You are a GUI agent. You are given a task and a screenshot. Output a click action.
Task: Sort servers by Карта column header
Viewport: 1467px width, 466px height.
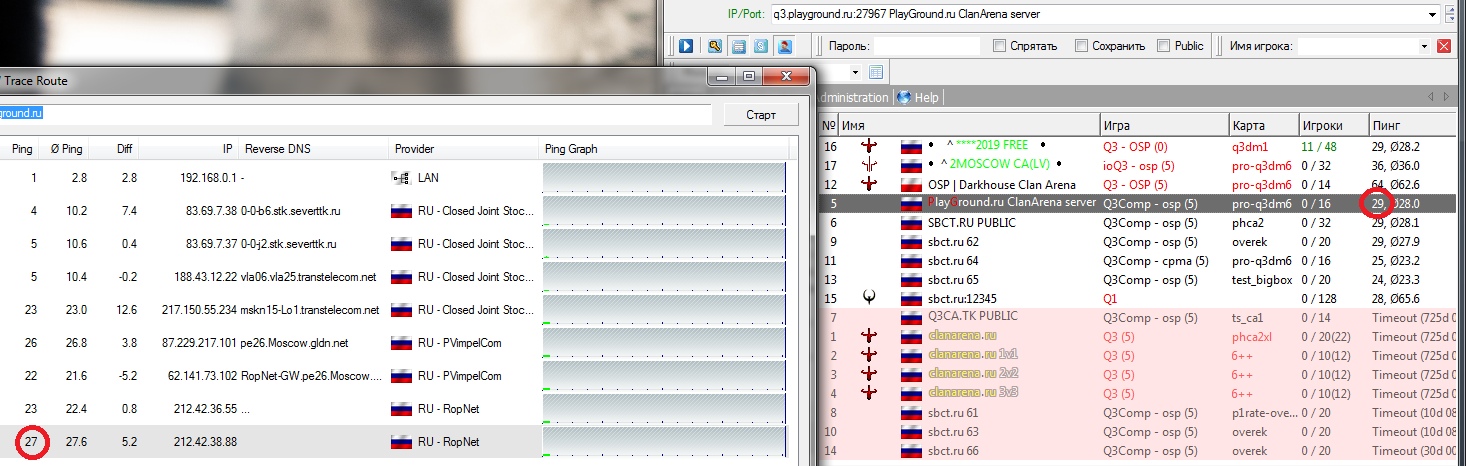pyautogui.click(x=1263, y=125)
